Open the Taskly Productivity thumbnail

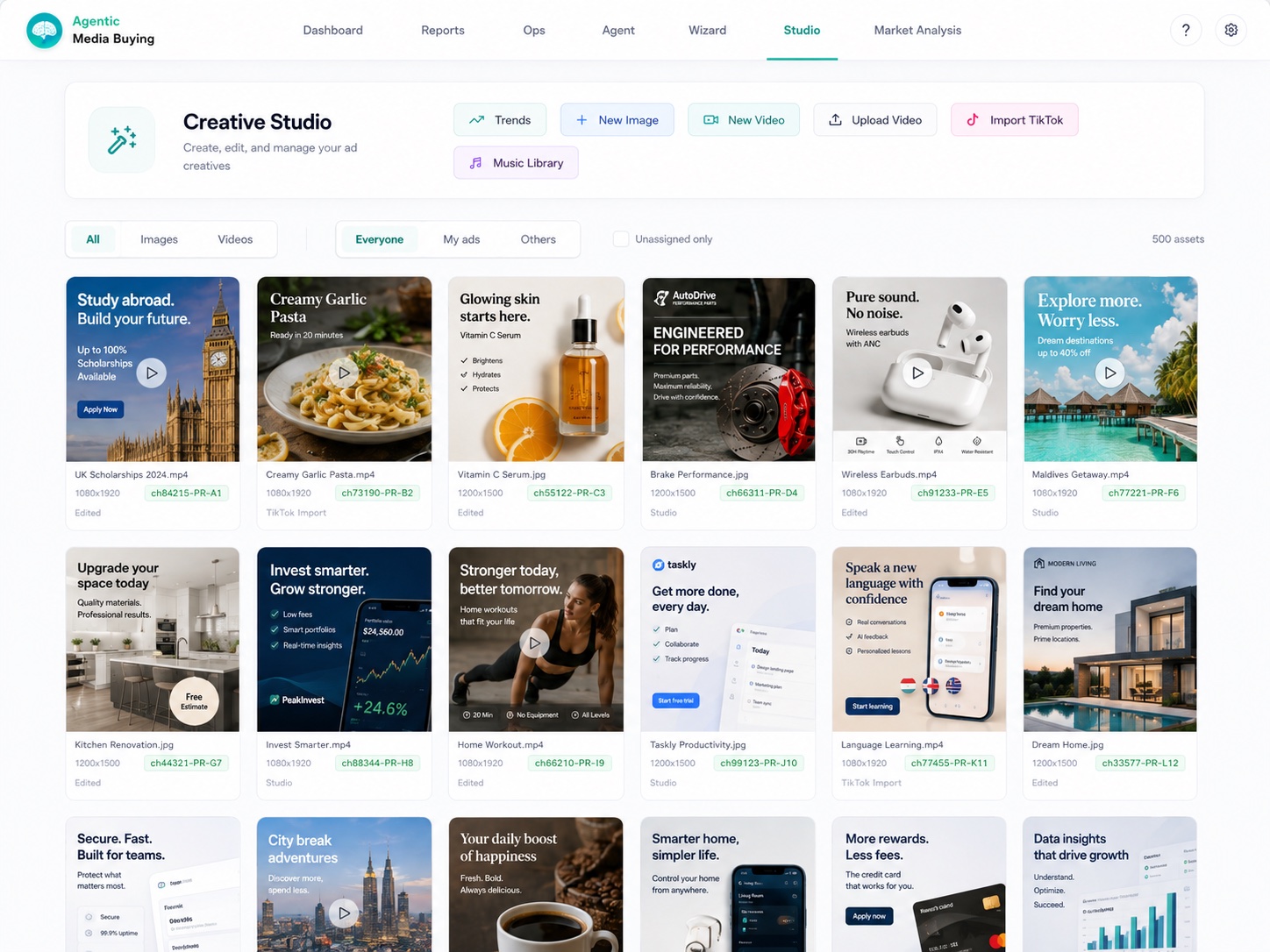(x=728, y=639)
